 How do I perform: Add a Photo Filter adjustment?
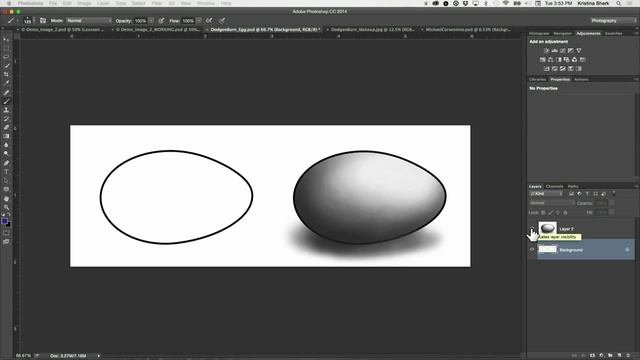tap(567, 60)
